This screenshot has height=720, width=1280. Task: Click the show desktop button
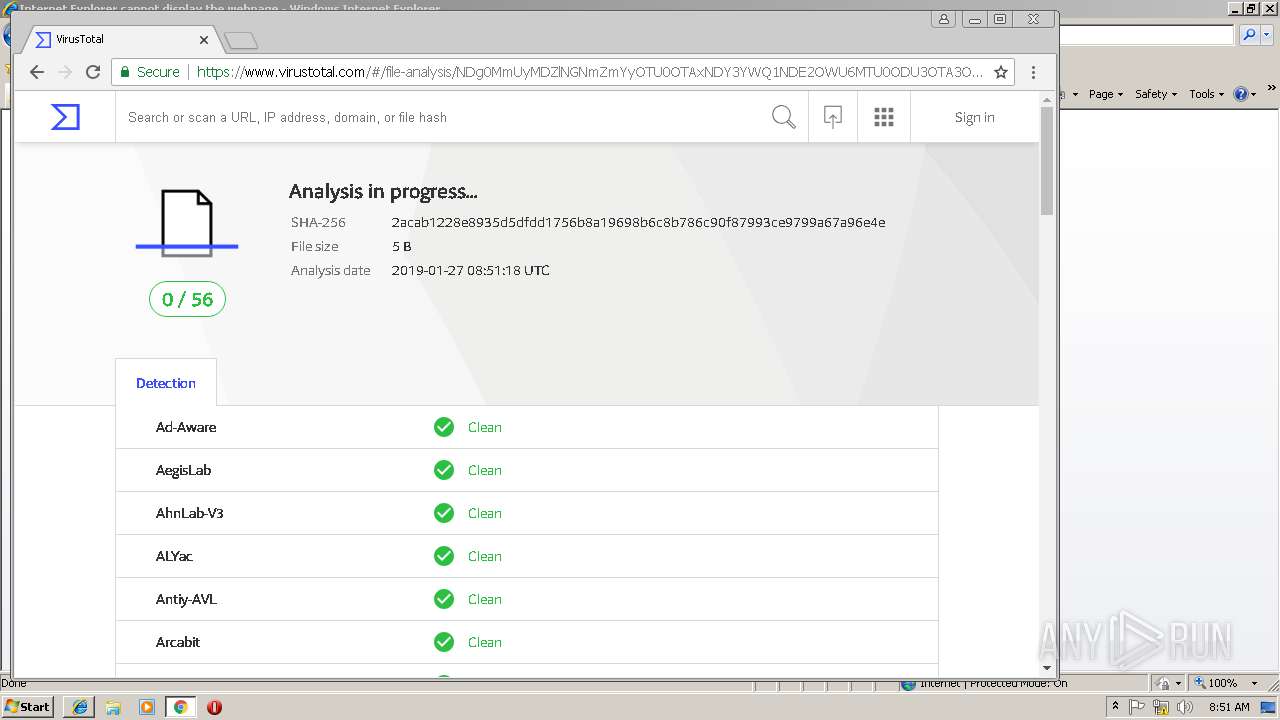[x=1270, y=707]
